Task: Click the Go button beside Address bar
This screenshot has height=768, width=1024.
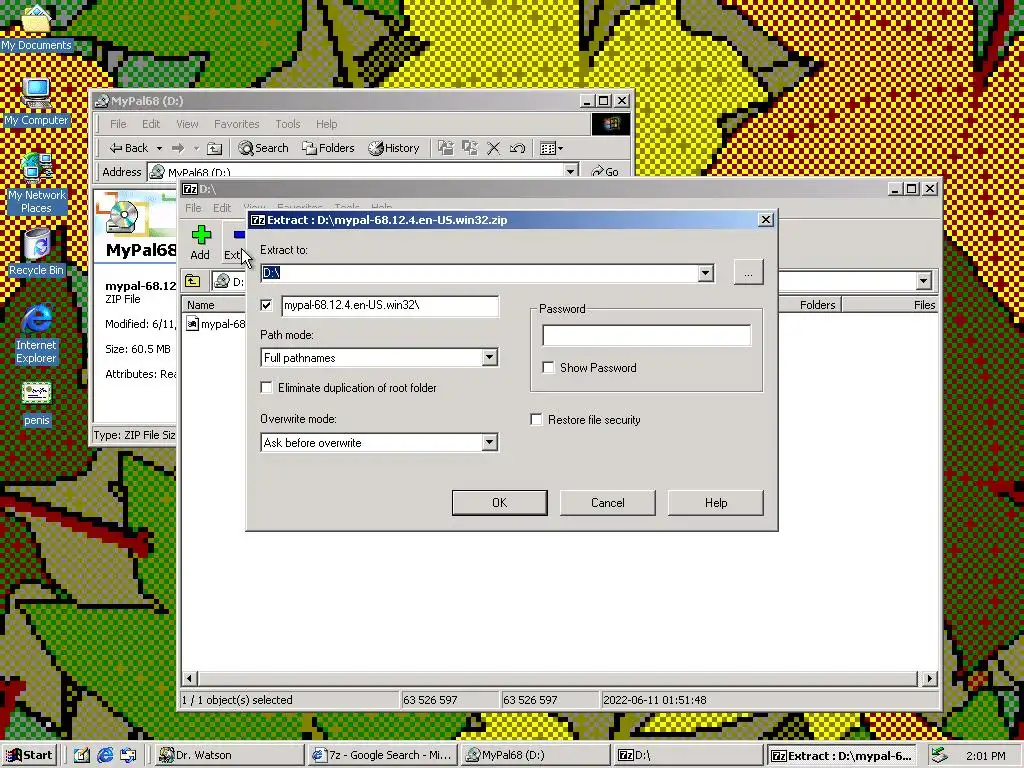Action: click(605, 172)
